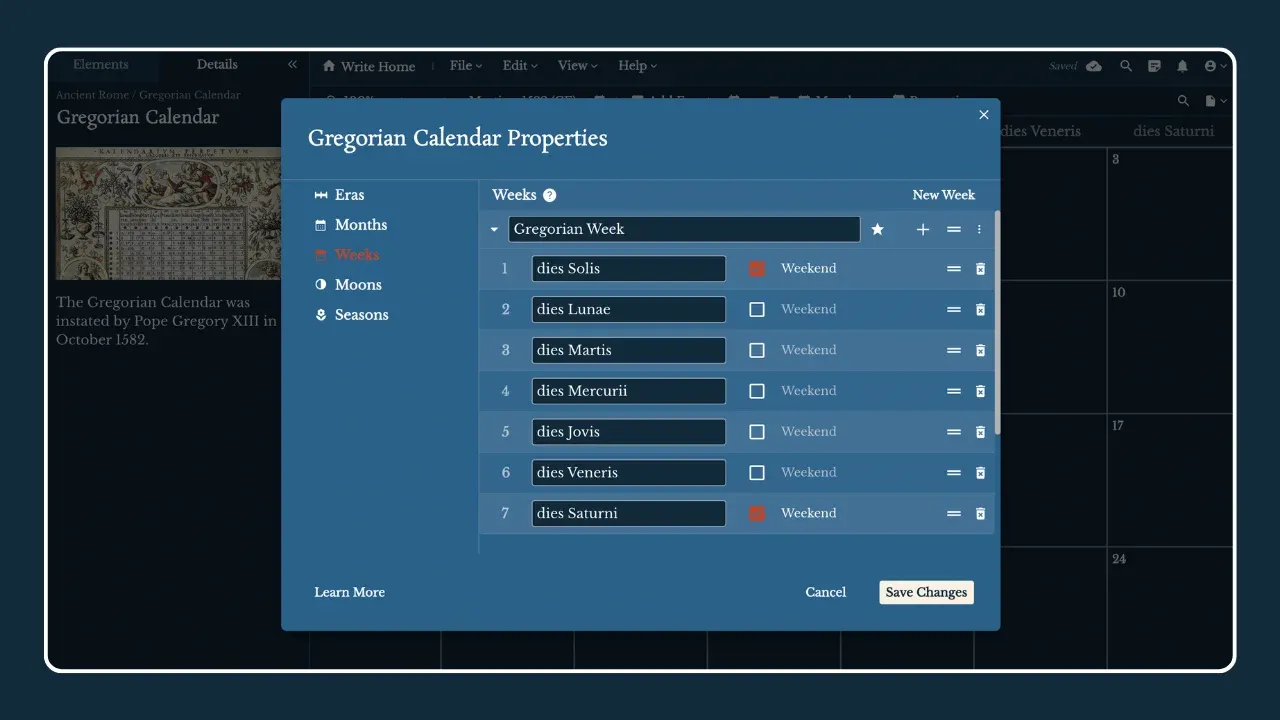Select the Seasons section in sidebar

[361, 315]
